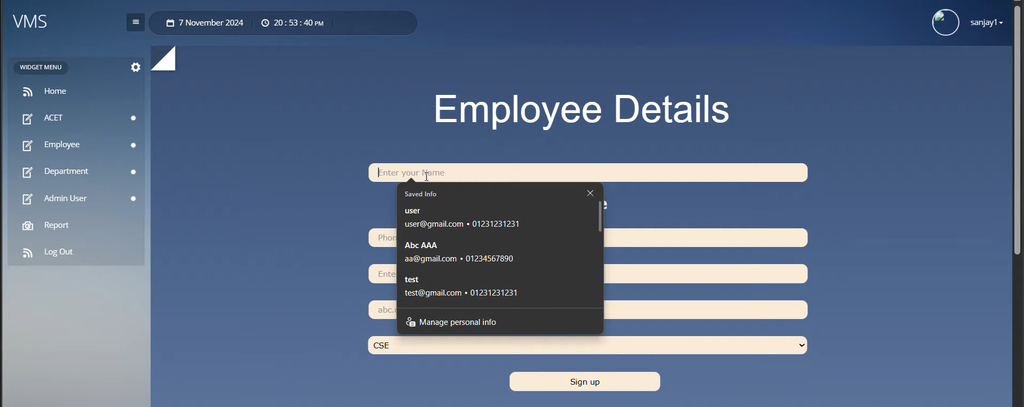Select saved info entry named test
The height and width of the screenshot is (407, 1024).
[498, 286]
